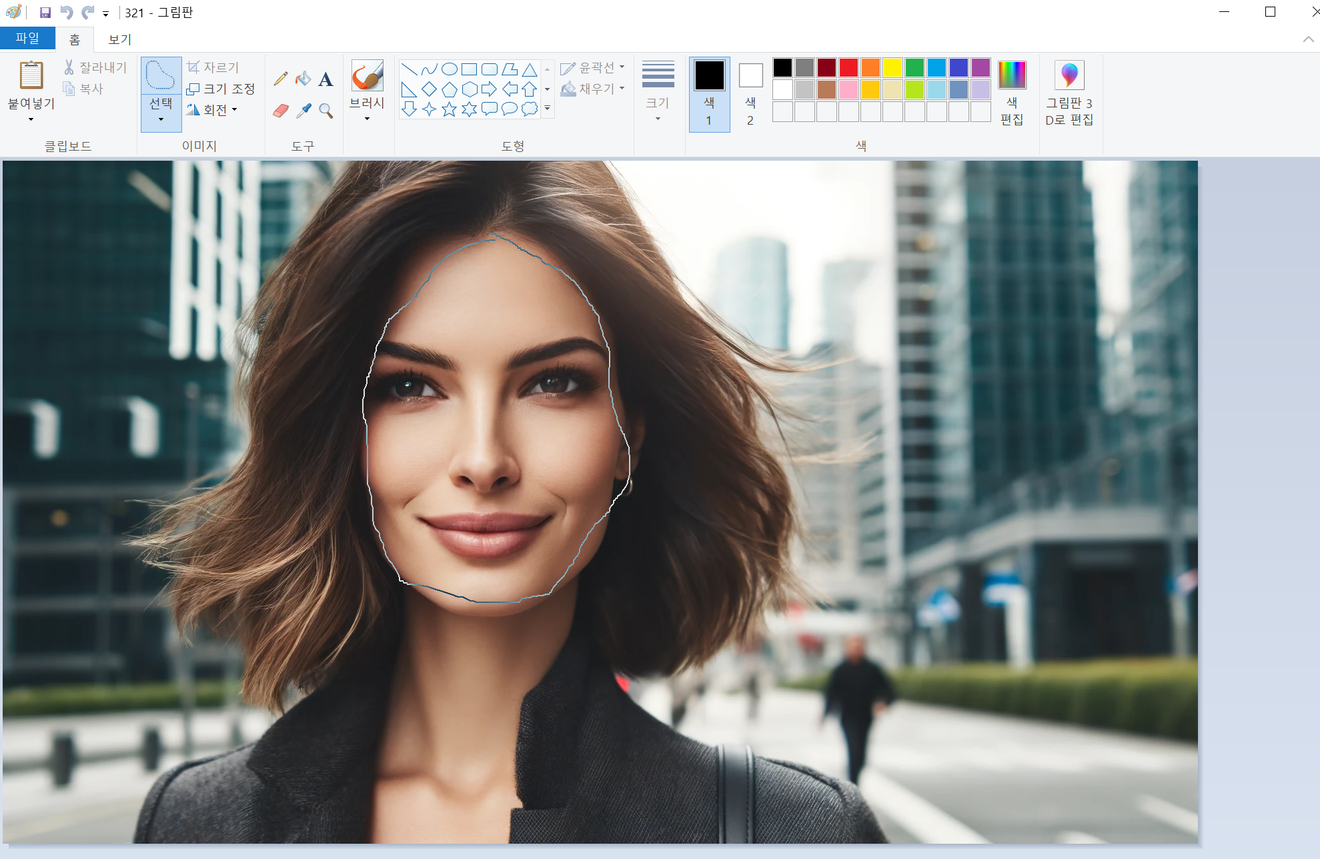Choose the Cloud callout shape
1320x859 pixels.
(529, 109)
